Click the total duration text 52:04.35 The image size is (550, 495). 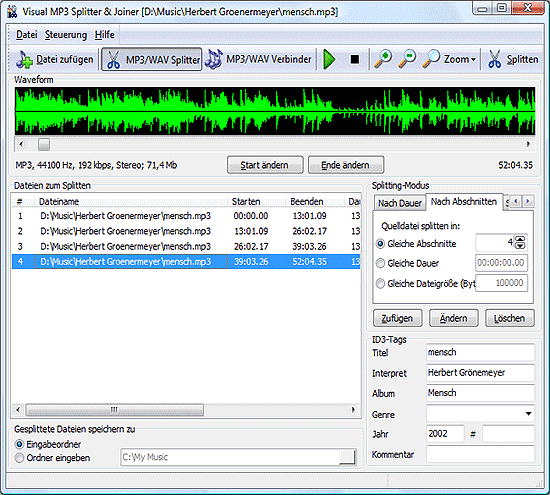coord(515,165)
